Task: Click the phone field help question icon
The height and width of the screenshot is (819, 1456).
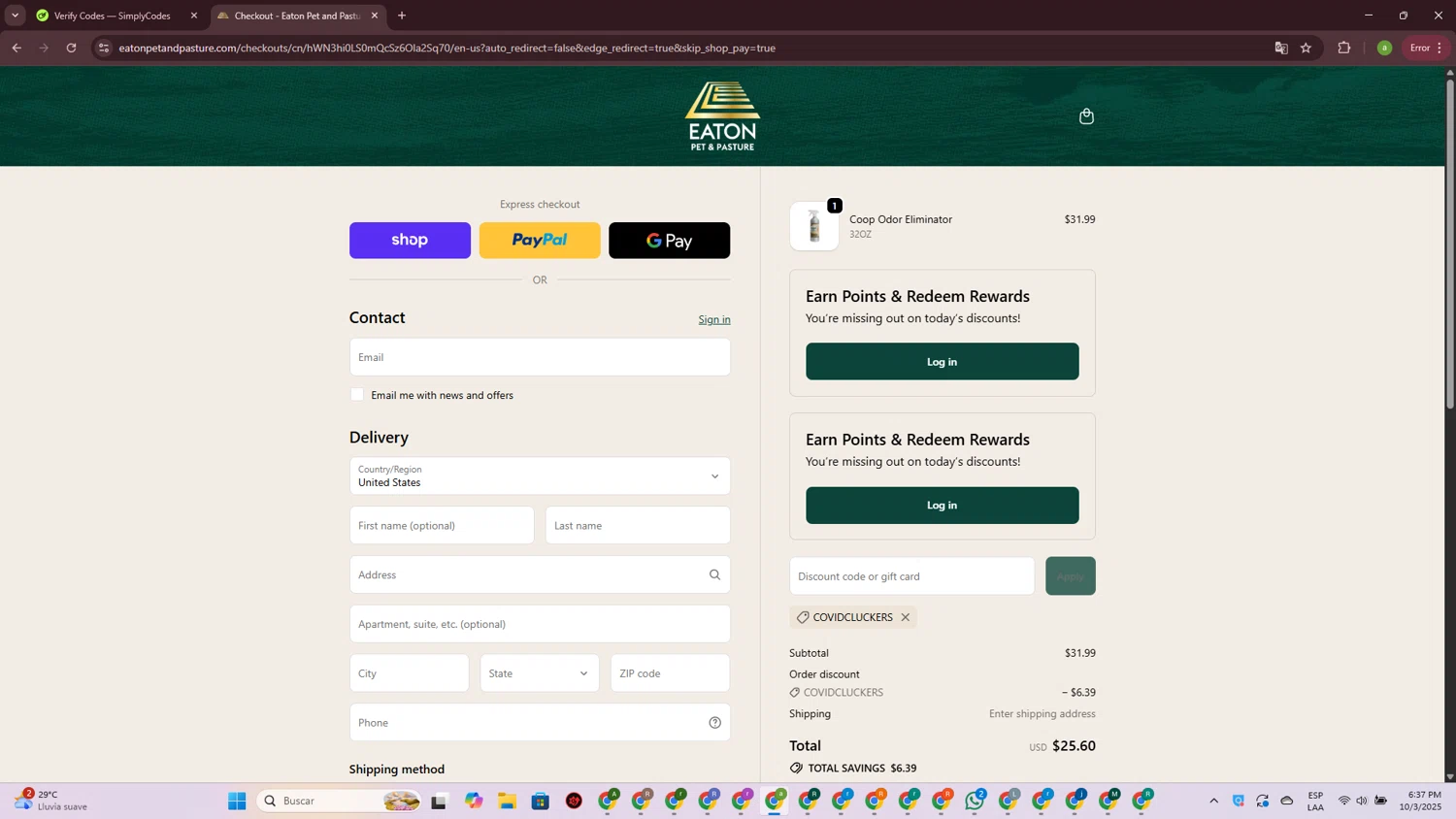Action: 714,722
